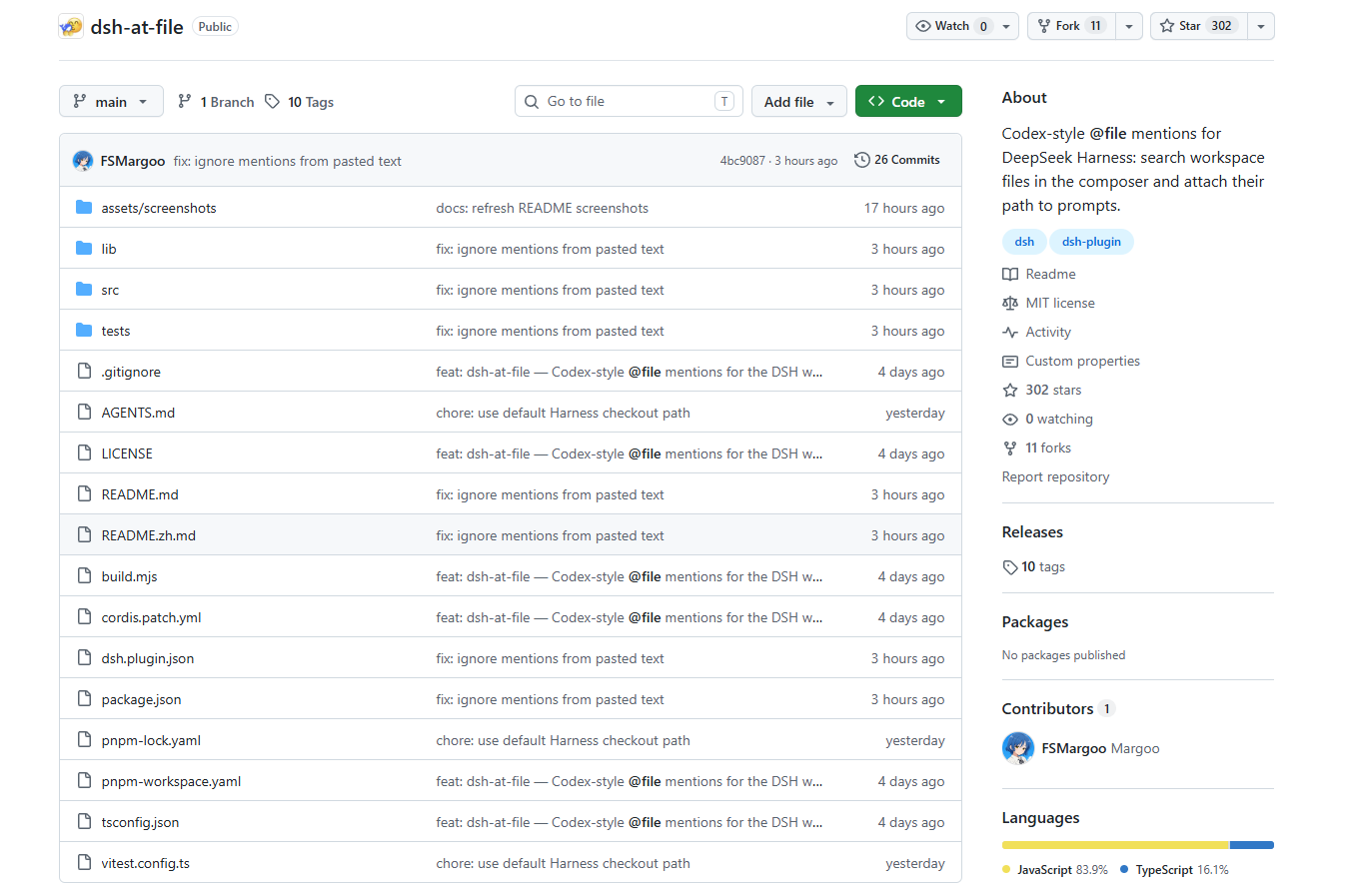Click 'docs: refresh README screenshots' commit message
This screenshot has height=896, width=1350.
543,208
